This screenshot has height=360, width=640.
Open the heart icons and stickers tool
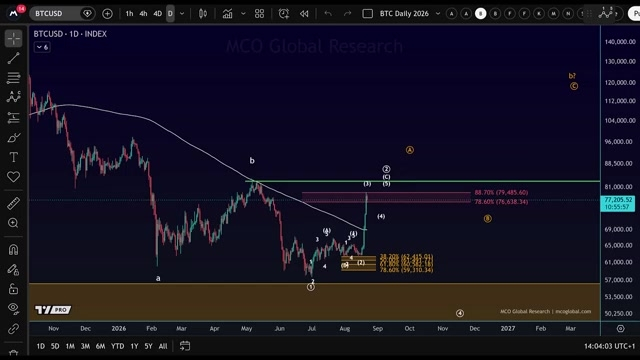pos(13,177)
